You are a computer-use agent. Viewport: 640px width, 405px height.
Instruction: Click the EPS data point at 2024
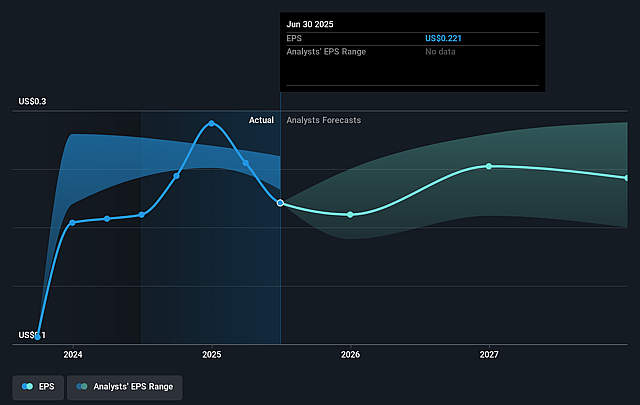72,222
